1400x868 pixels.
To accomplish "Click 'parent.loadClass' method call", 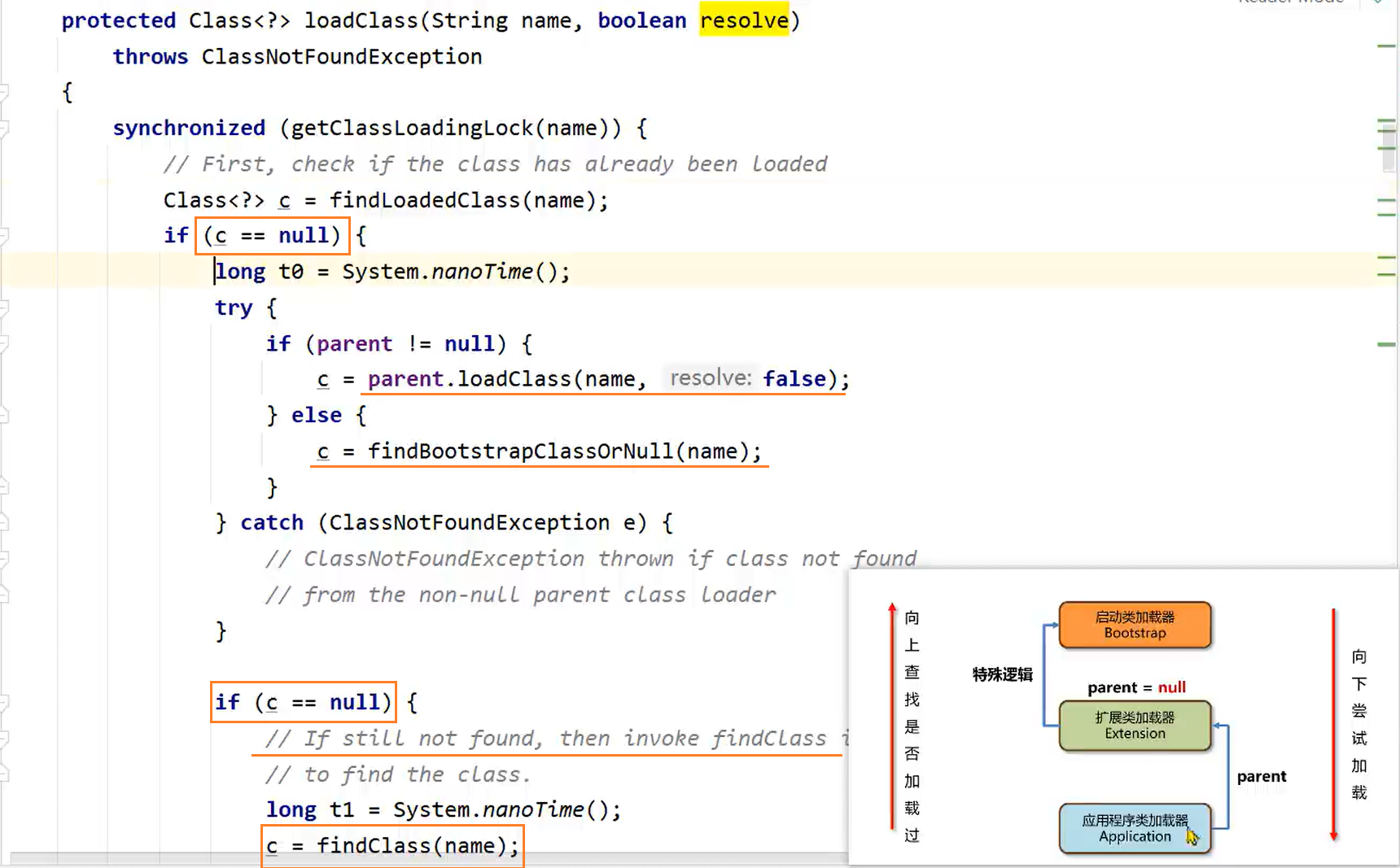I will pos(470,379).
